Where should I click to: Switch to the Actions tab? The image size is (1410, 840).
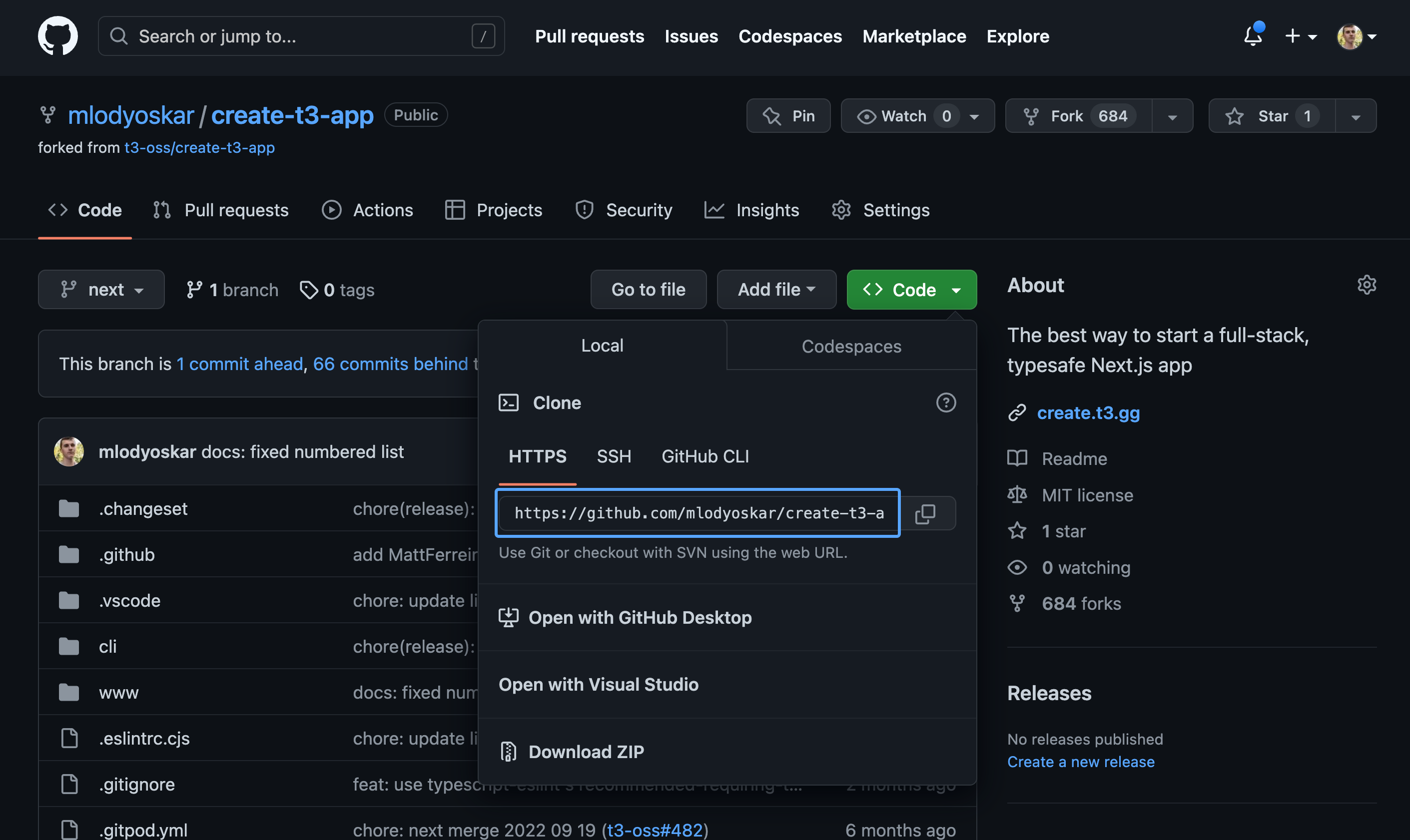[367, 210]
